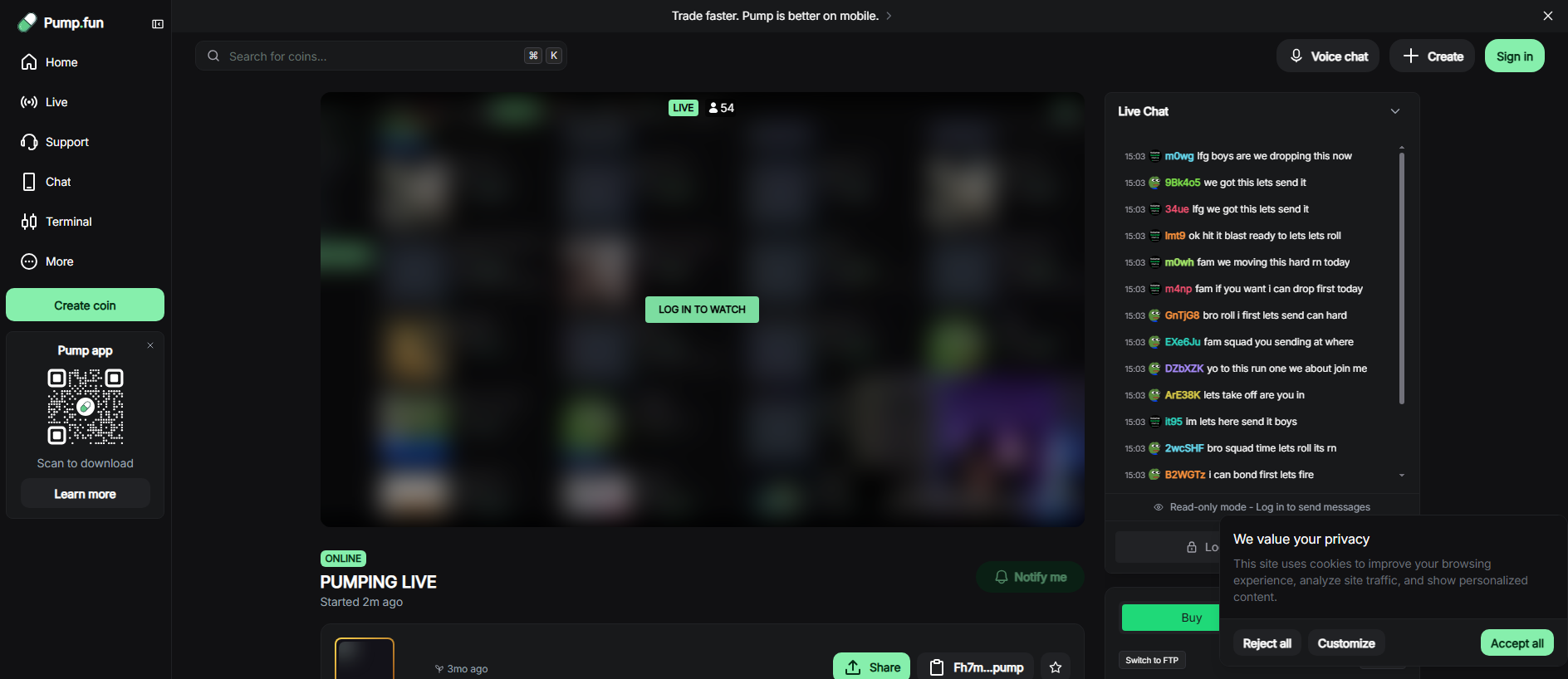Click username lmt9 in chat
The height and width of the screenshot is (679, 1568).
[x=1175, y=236]
